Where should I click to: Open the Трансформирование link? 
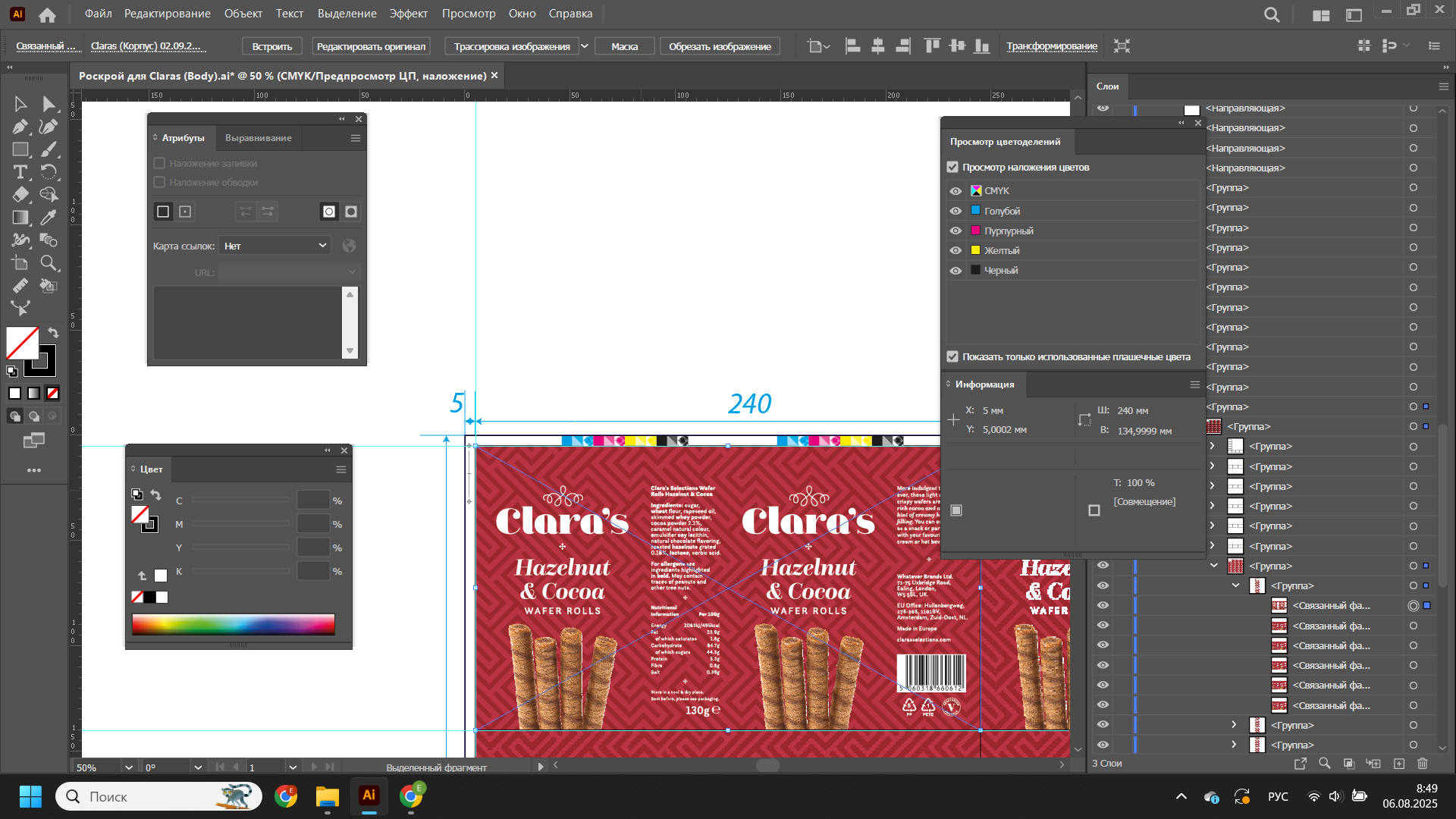[x=1052, y=46]
